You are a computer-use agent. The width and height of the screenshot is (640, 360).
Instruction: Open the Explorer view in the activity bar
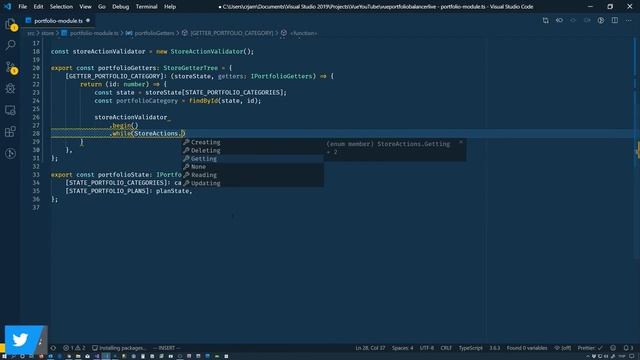[11, 24]
